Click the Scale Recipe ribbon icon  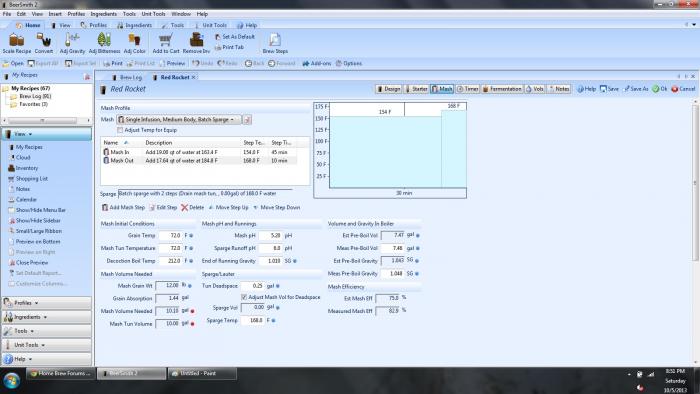[17, 43]
